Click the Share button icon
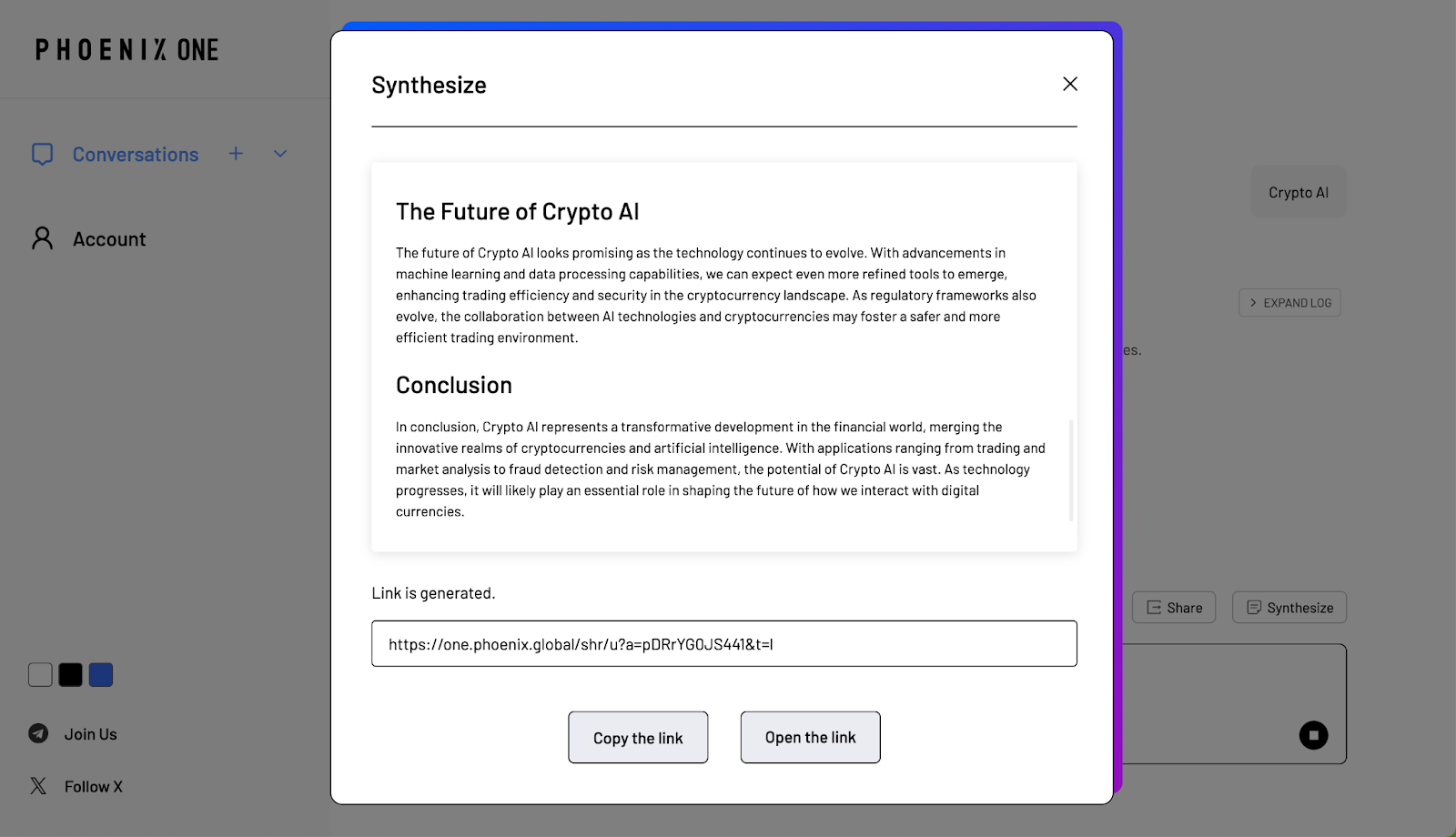 coord(1154,608)
